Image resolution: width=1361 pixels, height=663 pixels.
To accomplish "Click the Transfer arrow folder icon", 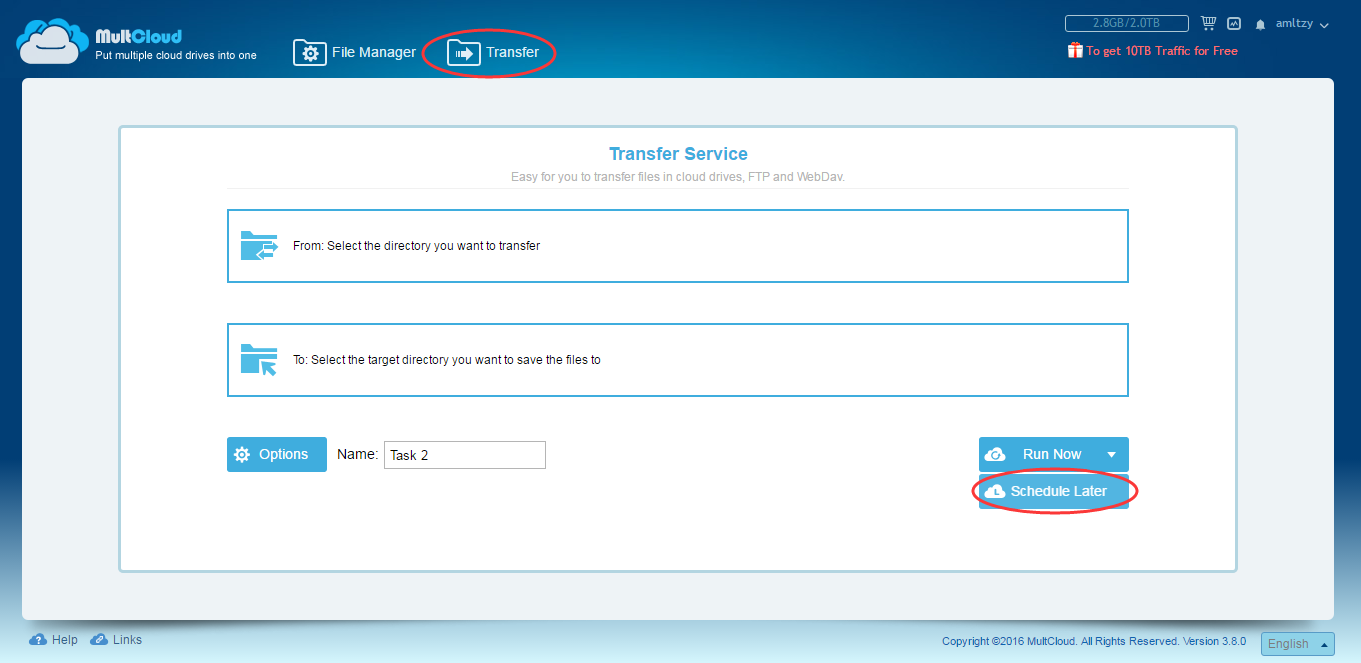I will pyautogui.click(x=463, y=53).
